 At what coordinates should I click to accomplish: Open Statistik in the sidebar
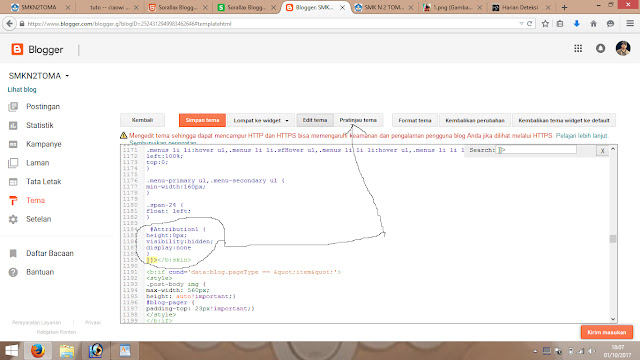tap(40, 125)
